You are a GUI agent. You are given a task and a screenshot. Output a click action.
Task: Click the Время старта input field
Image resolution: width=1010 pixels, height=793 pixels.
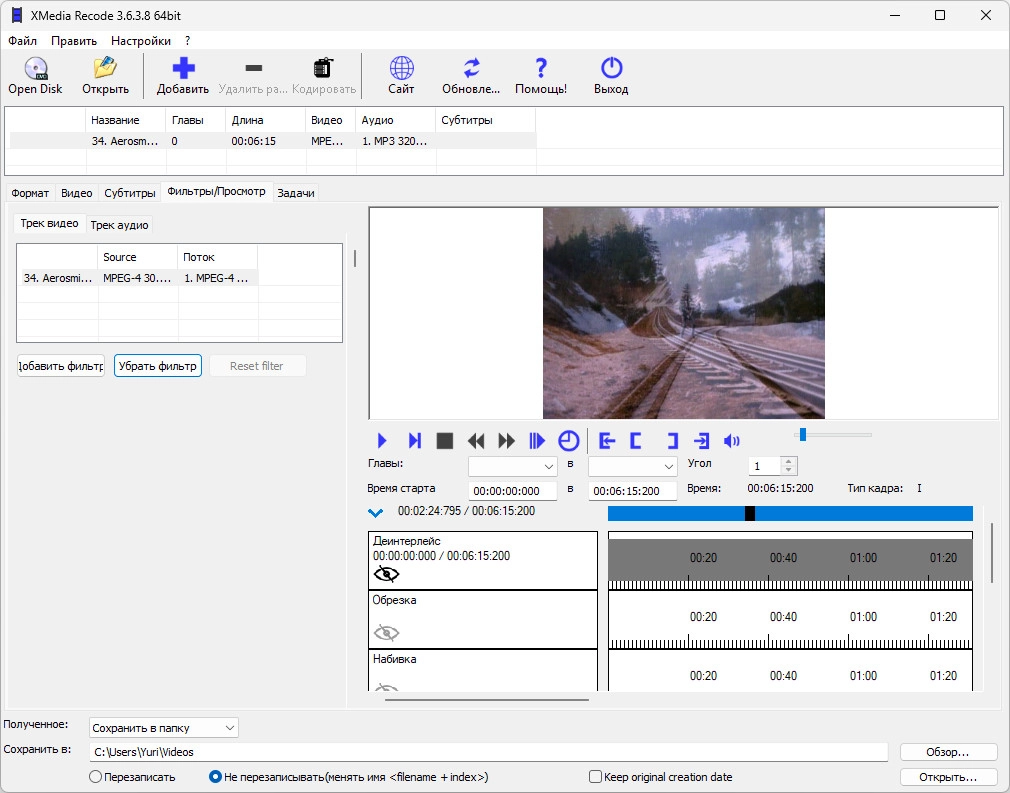point(513,491)
